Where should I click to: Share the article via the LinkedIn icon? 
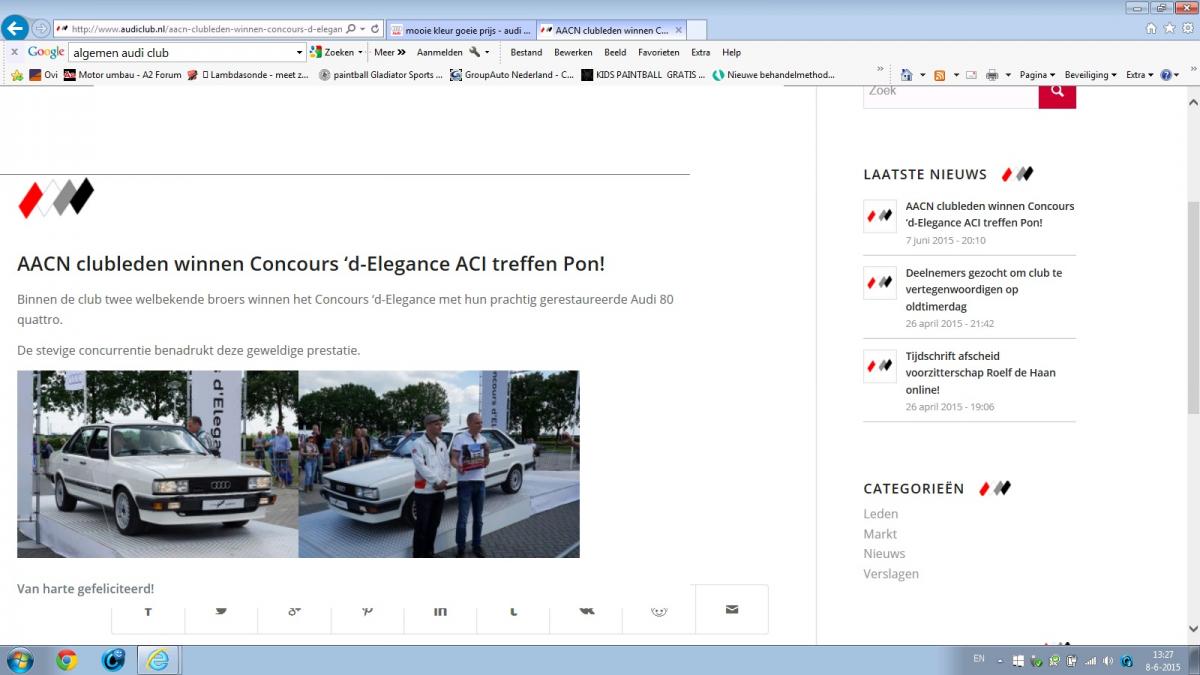440,610
